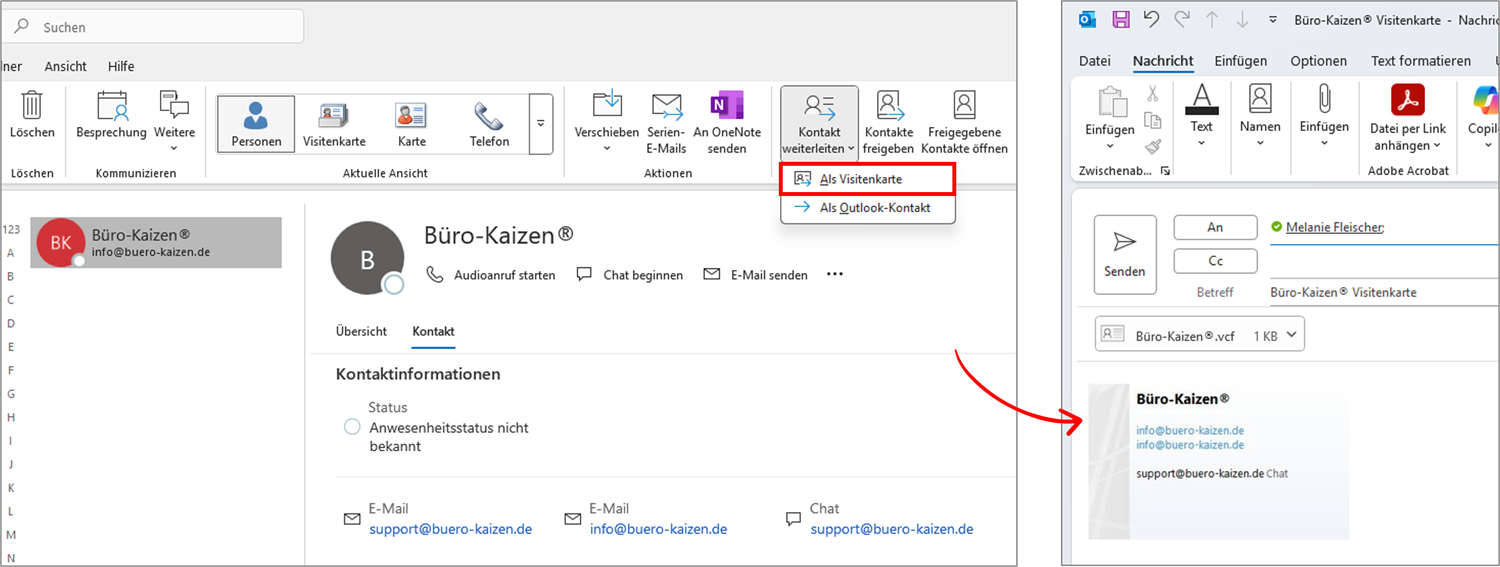
Task: Start audio call with Büro-Kaizen
Action: tap(491, 275)
